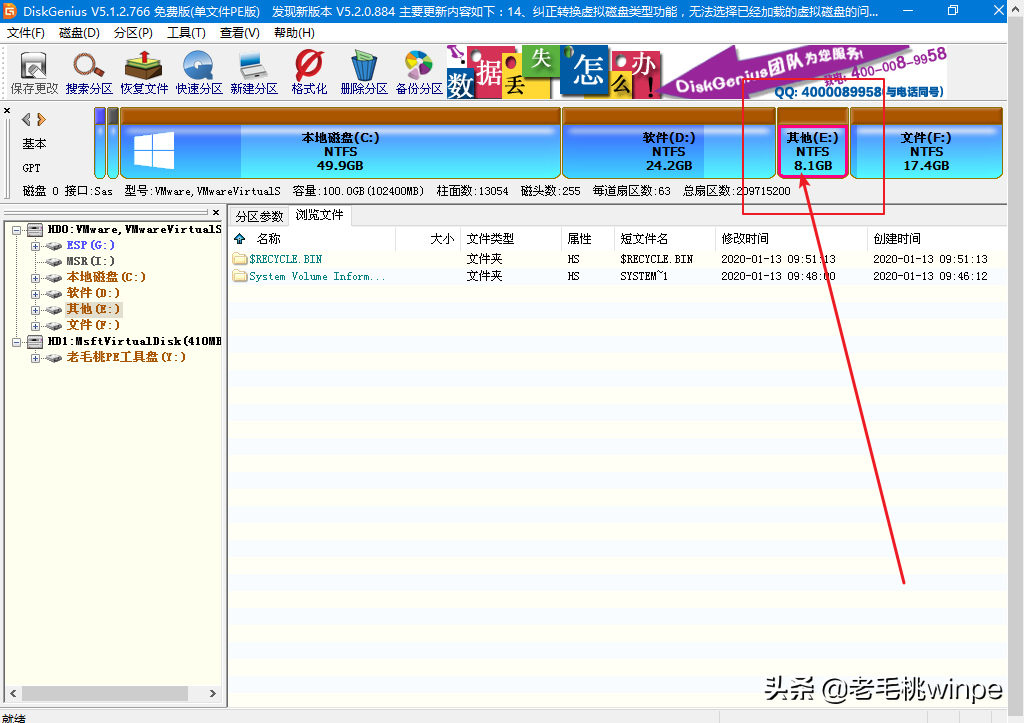Viewport: 1024px width, 723px height.
Task: Click the 基本 label in left sidebar
Action: pos(33,143)
